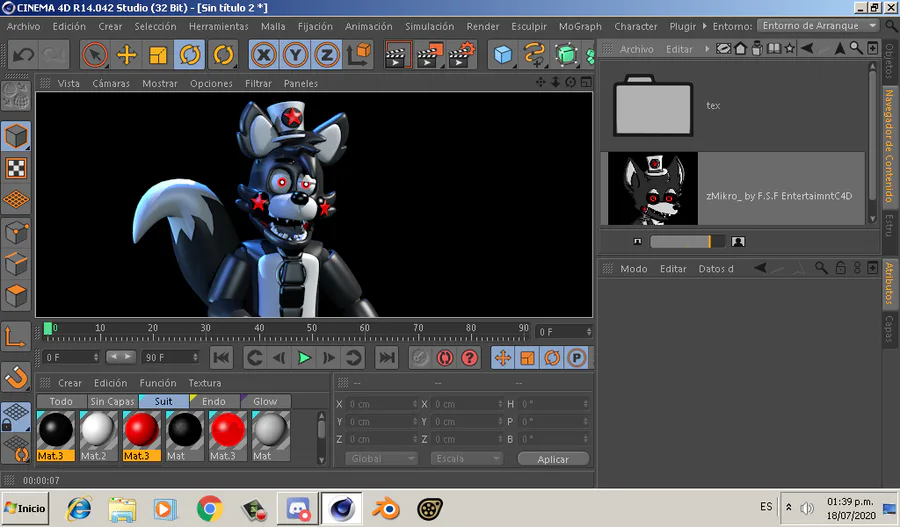Toggle autokeying red button

point(445,358)
